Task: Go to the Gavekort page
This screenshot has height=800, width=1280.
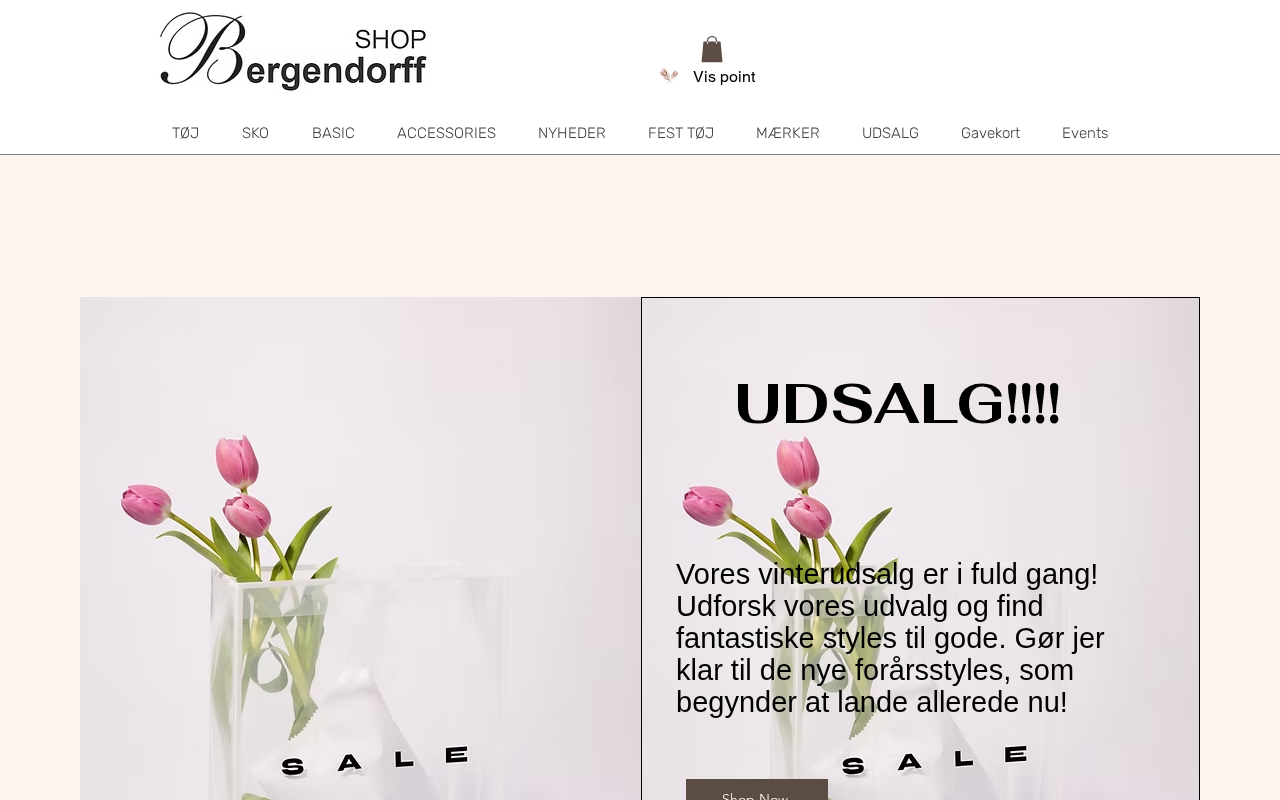Action: coord(991,133)
